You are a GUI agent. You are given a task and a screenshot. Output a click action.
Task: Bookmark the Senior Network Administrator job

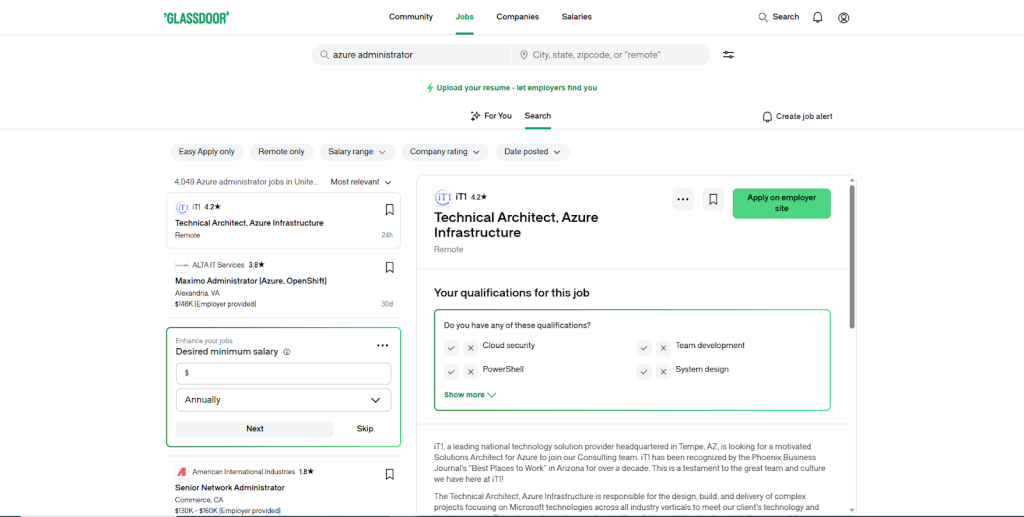(x=389, y=475)
